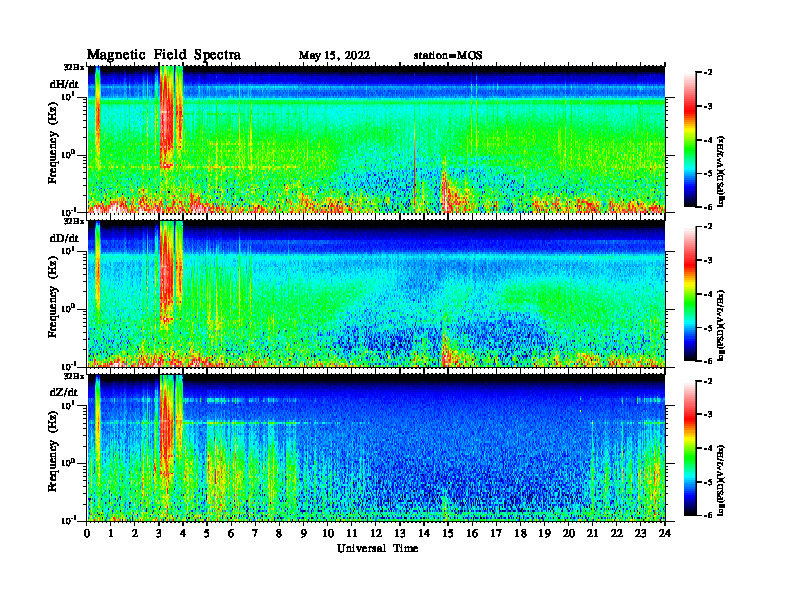792x612 pixels.
Task: Click the "-6" tick of the dH/dt colorbar
Action: (708, 207)
